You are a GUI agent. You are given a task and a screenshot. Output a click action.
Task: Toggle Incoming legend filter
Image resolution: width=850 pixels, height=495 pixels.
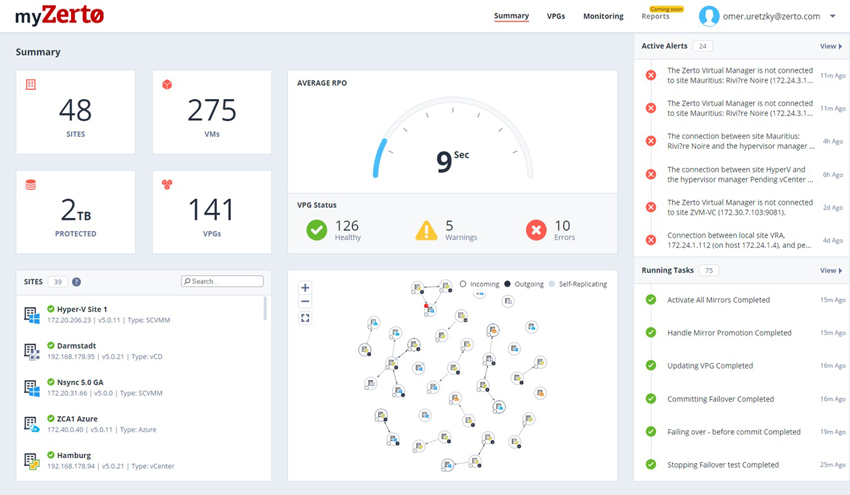point(479,284)
